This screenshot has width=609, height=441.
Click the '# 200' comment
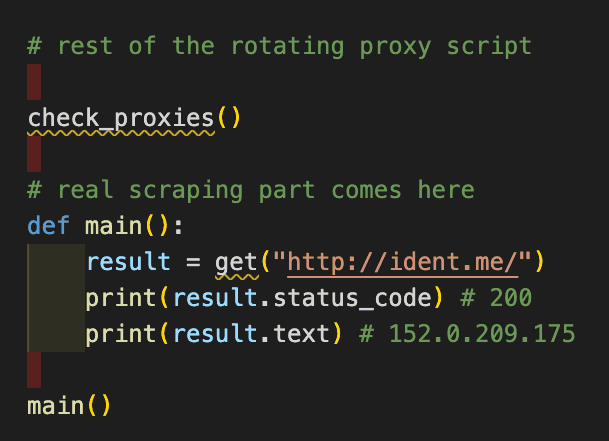(496, 298)
